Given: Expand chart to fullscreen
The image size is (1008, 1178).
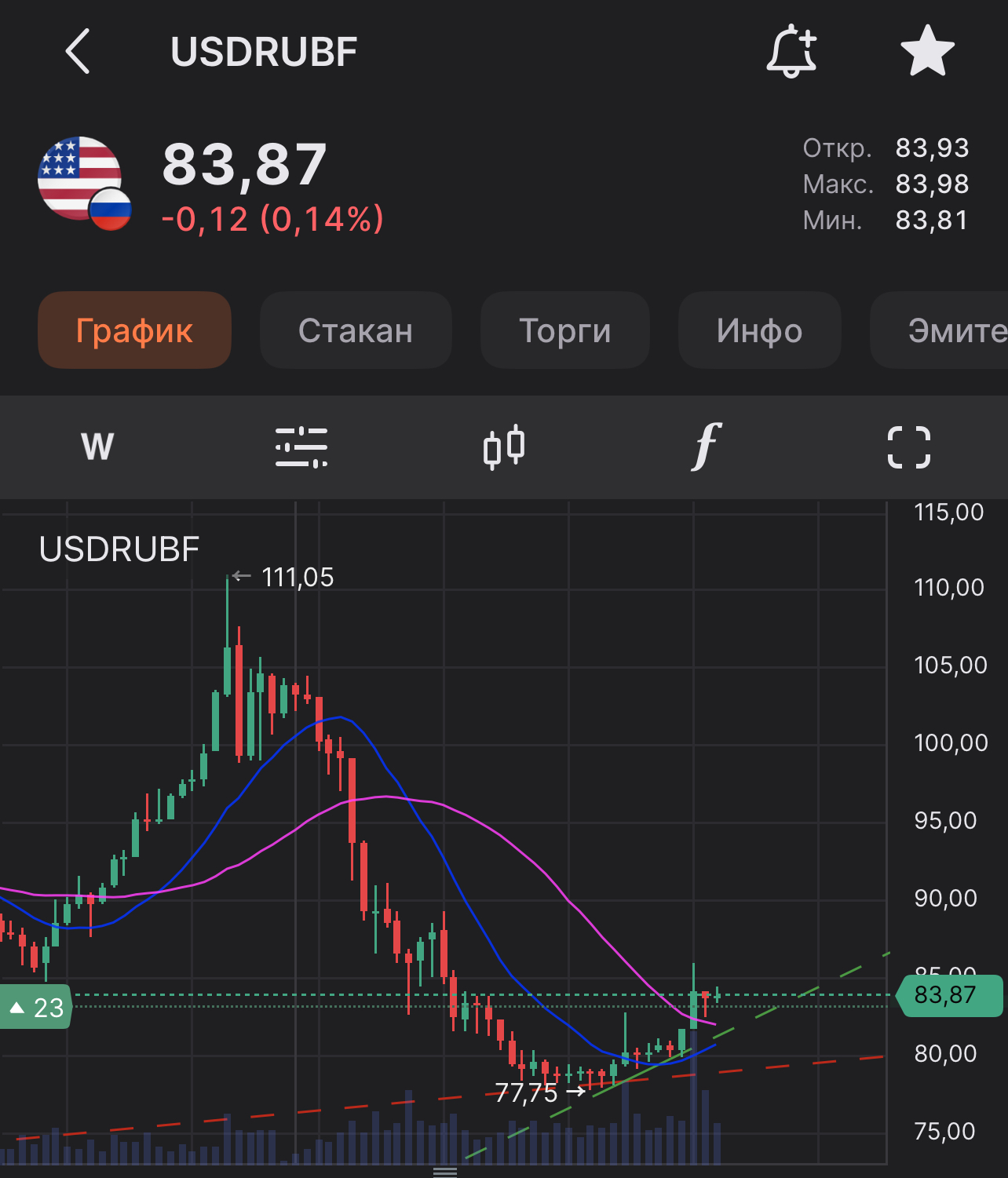Looking at the screenshot, I should [908, 447].
